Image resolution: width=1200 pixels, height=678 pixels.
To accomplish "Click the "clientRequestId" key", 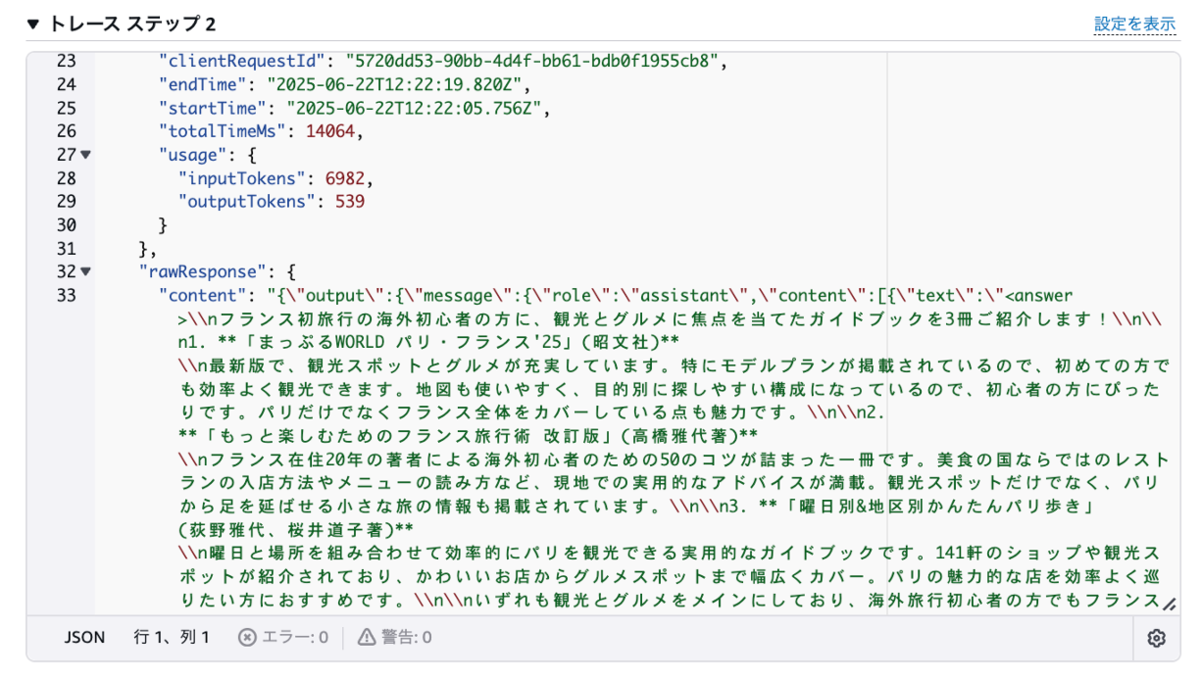I will [x=241, y=61].
